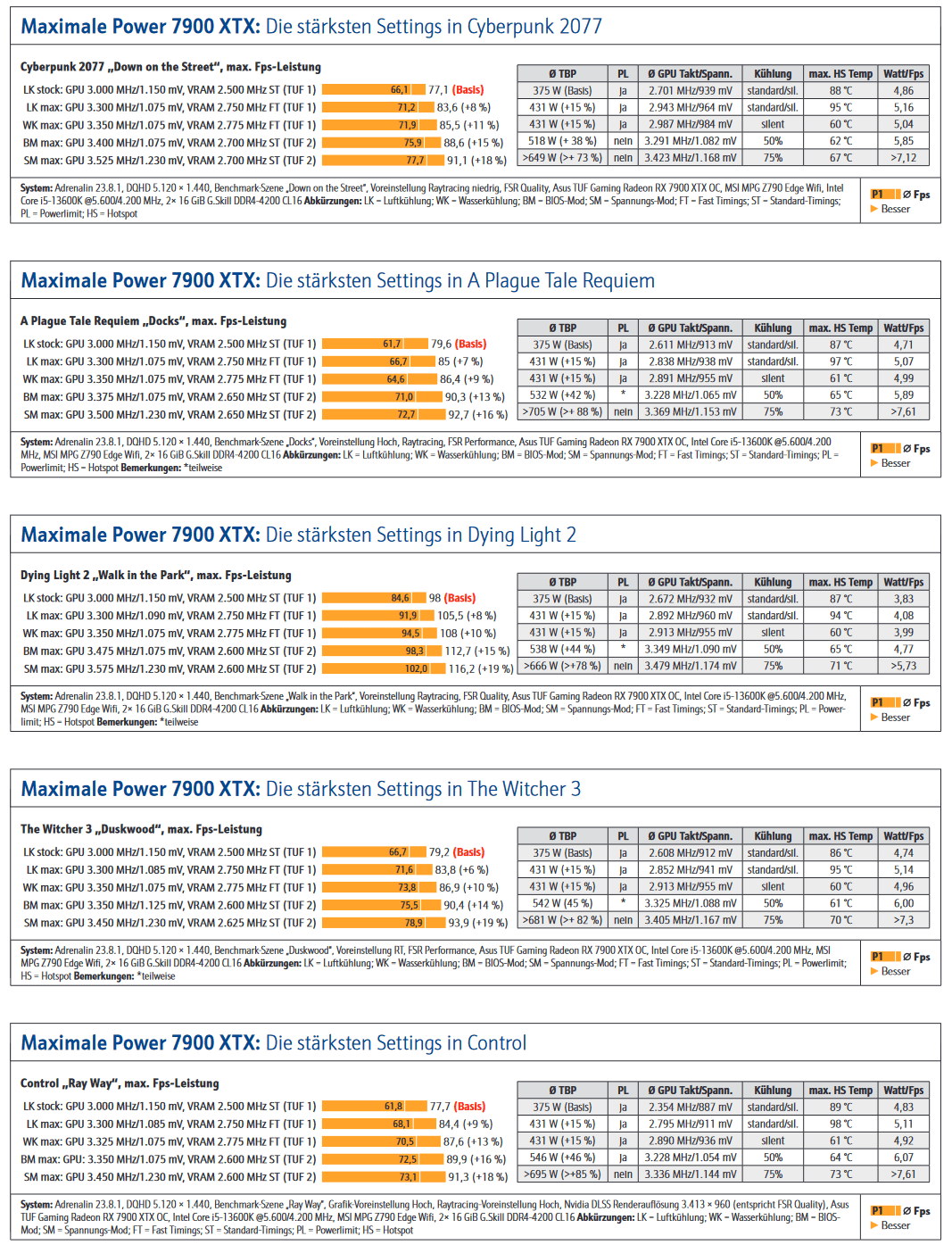Click the Control result '89,9 (+16 %)'

[x=476, y=1159]
